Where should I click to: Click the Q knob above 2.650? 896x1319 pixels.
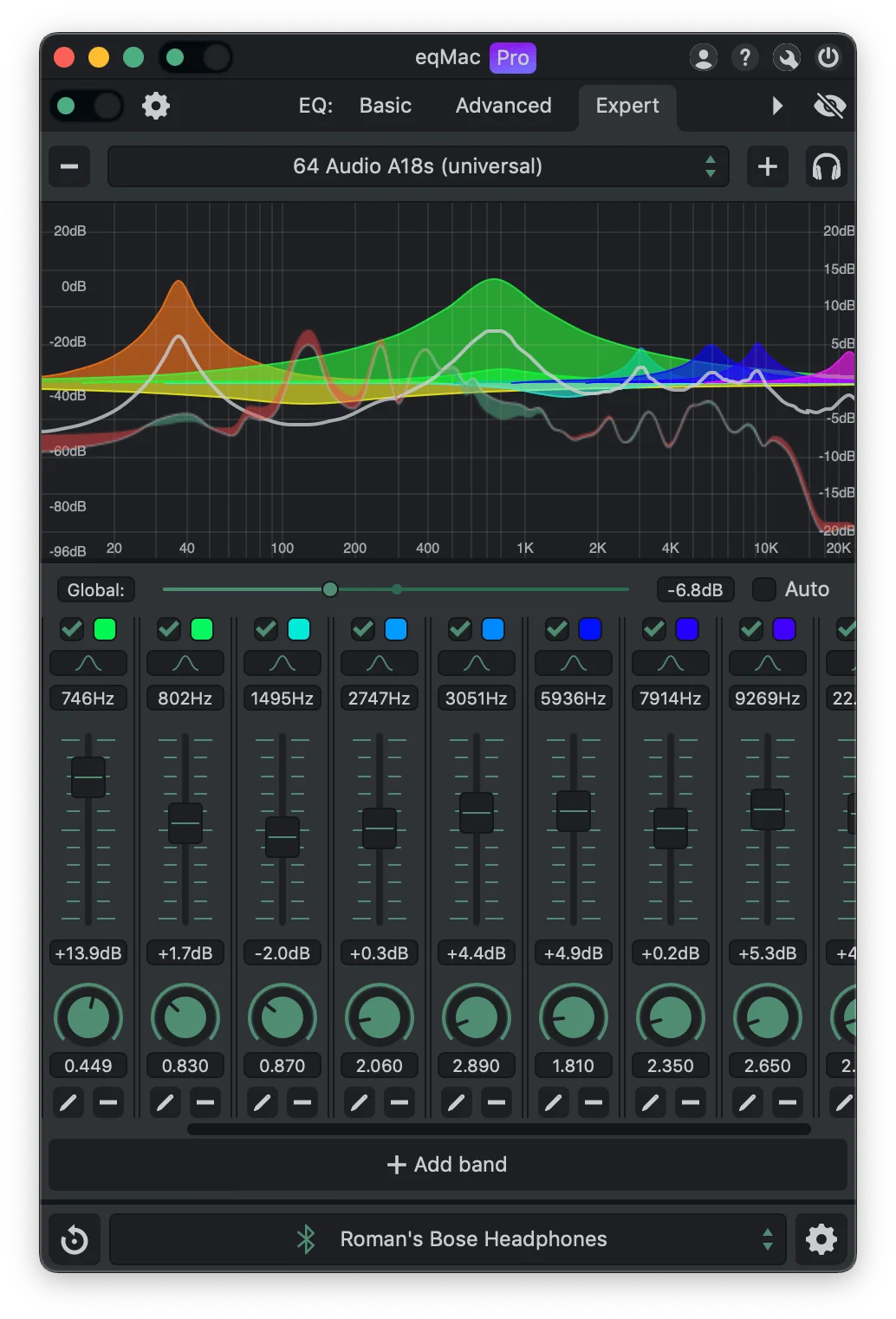pyautogui.click(x=768, y=1017)
